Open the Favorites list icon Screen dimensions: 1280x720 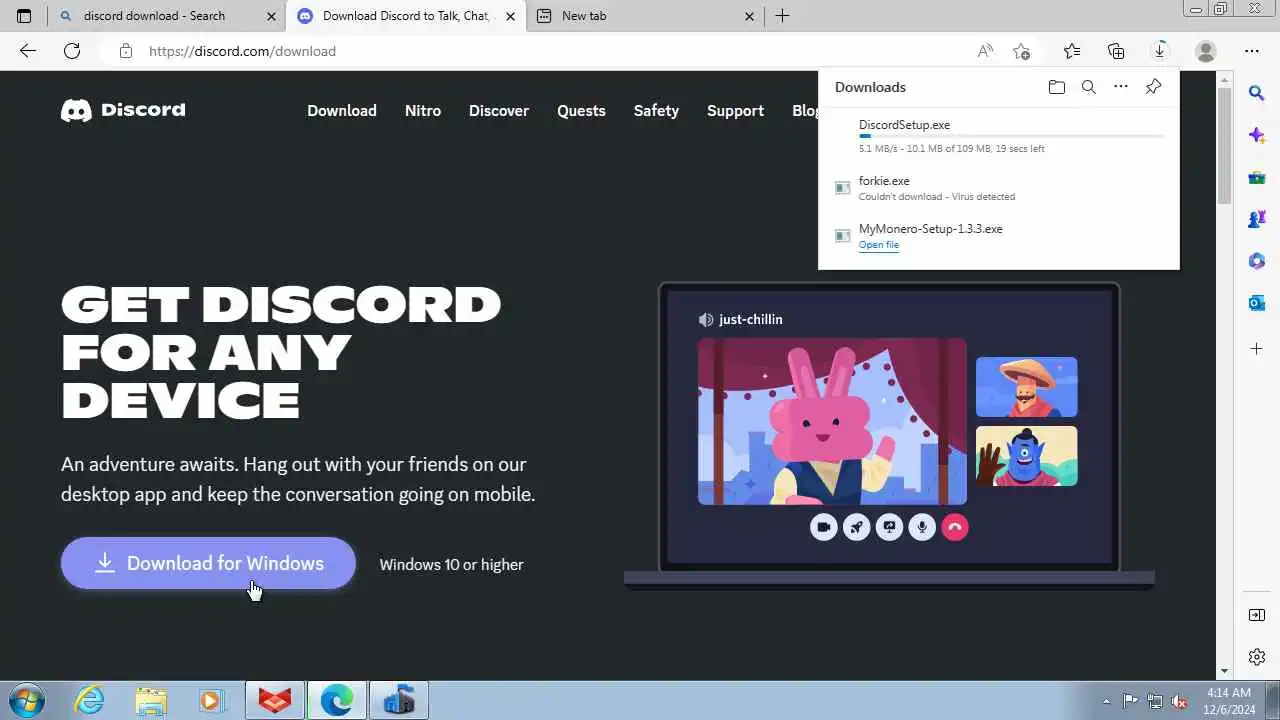pyautogui.click(x=1072, y=51)
